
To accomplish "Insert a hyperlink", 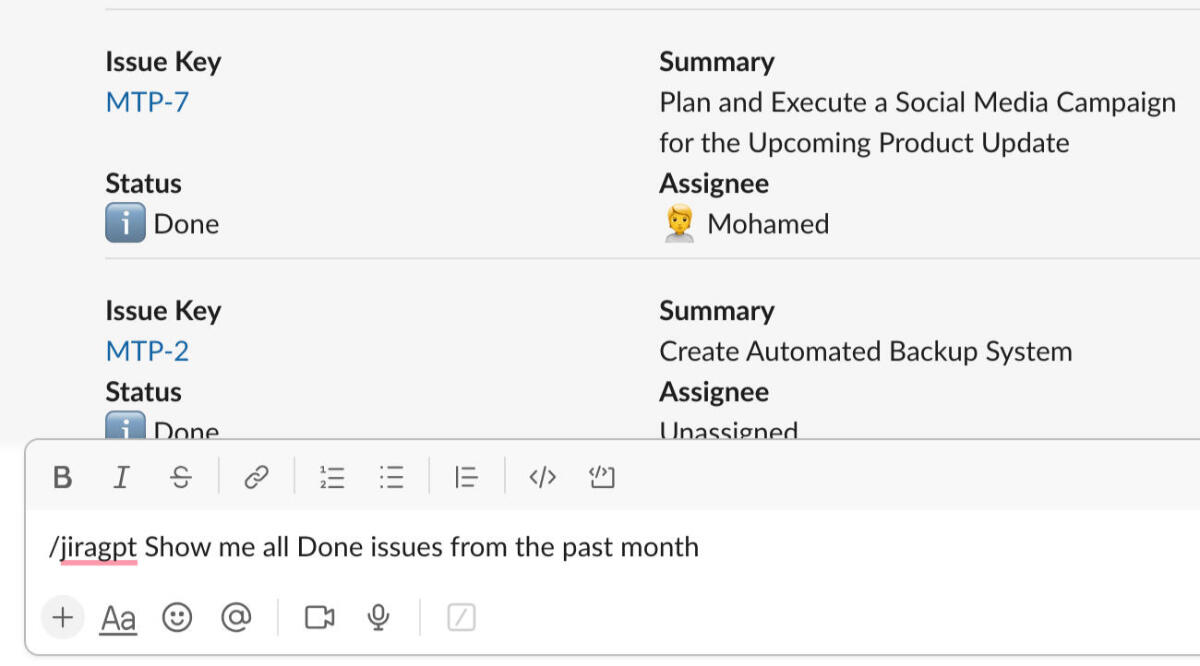I will click(257, 477).
